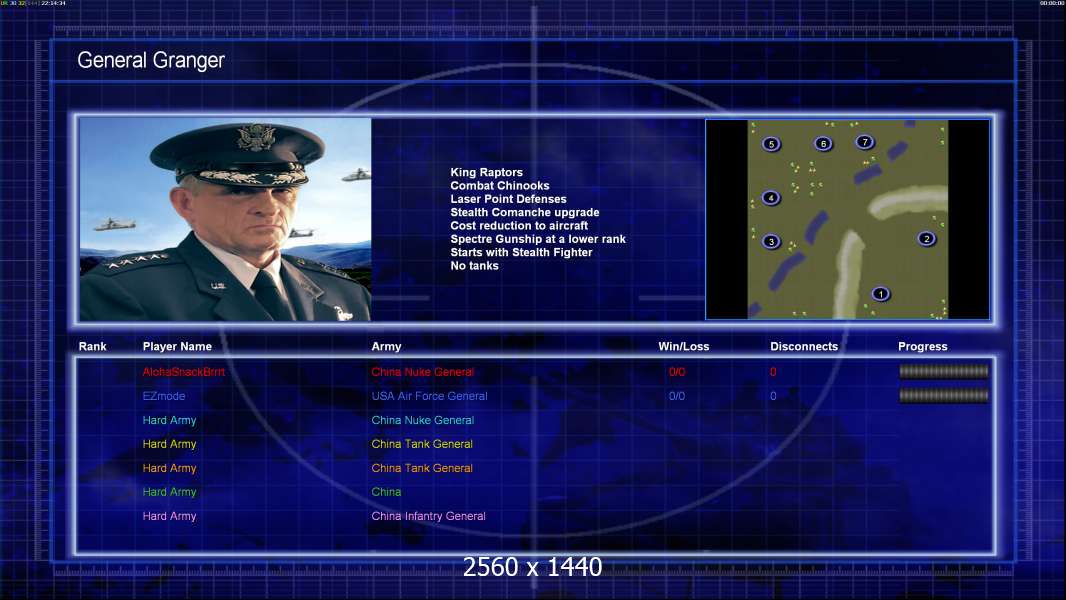Select start position 1 on the minimap

pyautogui.click(x=880, y=294)
